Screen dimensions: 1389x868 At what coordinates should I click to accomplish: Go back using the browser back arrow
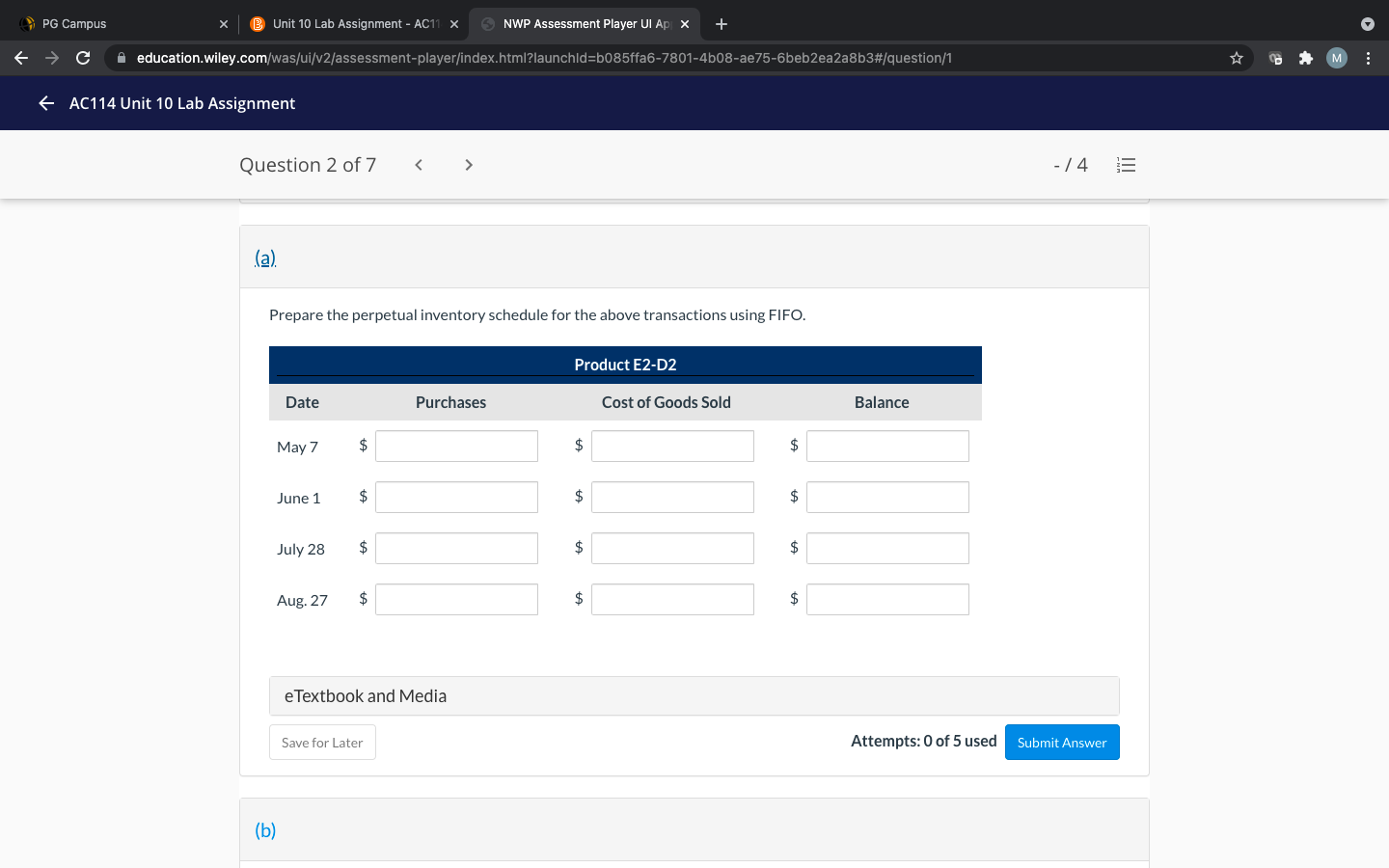pos(21,58)
